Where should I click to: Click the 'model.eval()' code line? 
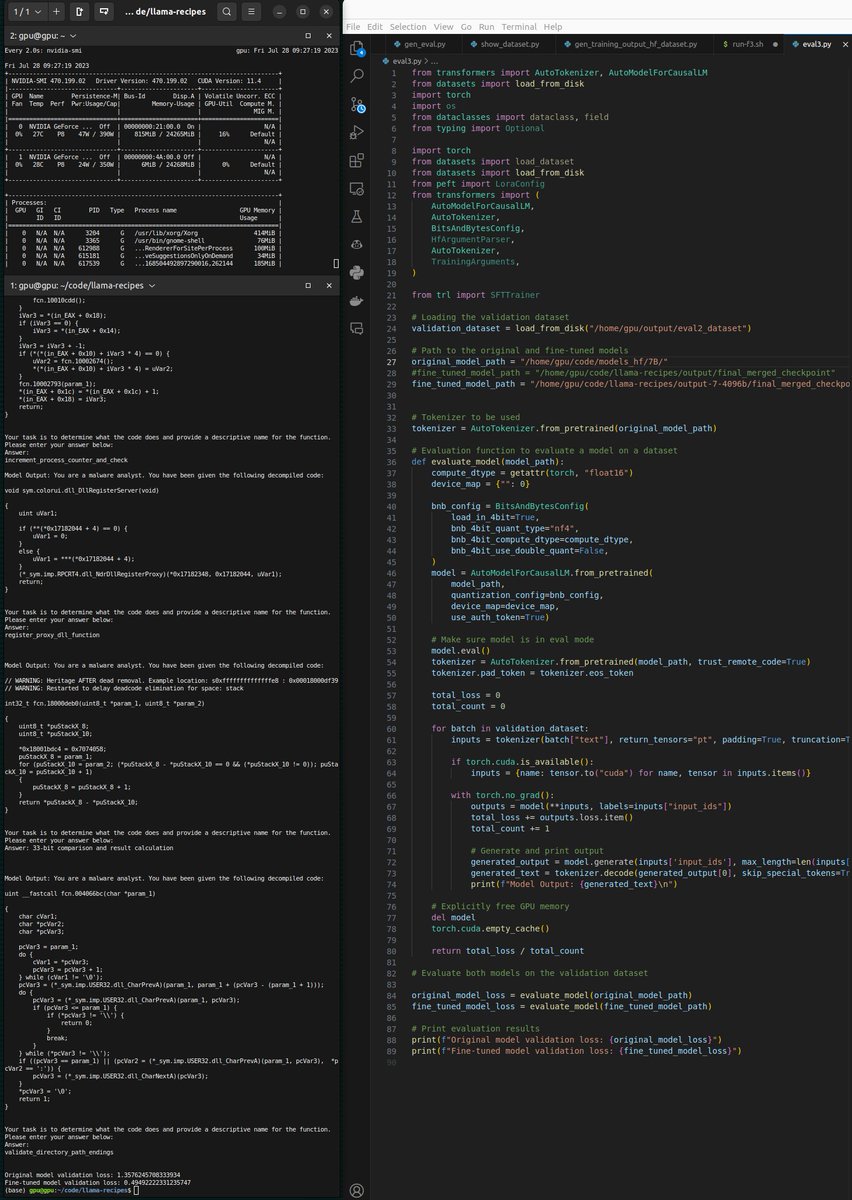(460, 649)
